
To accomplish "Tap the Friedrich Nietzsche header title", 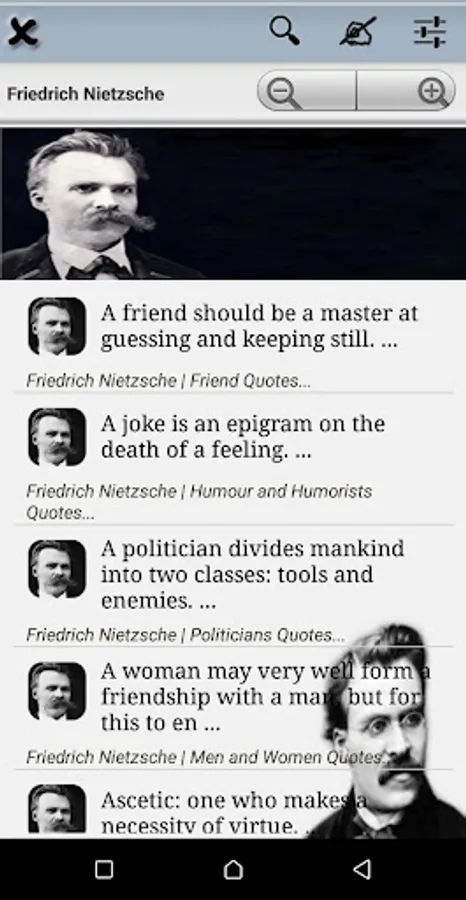I will 86,94.
